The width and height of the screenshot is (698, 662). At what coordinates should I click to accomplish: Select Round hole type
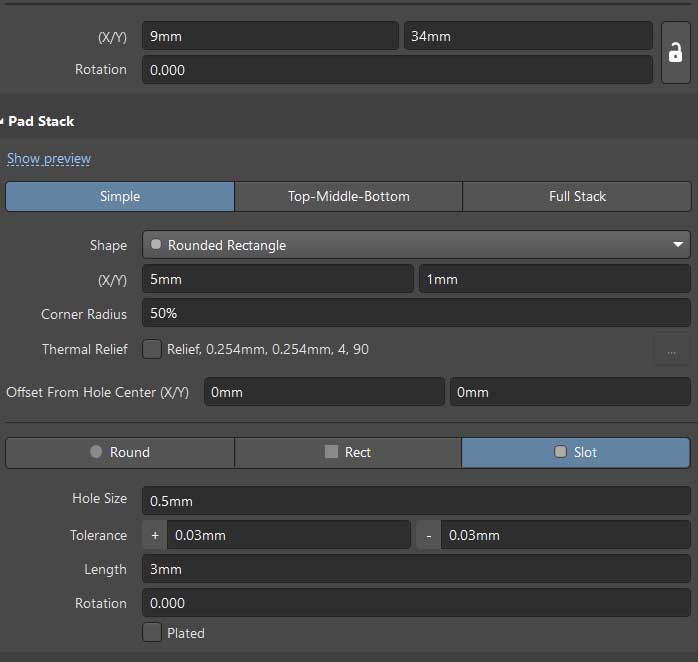[120, 452]
